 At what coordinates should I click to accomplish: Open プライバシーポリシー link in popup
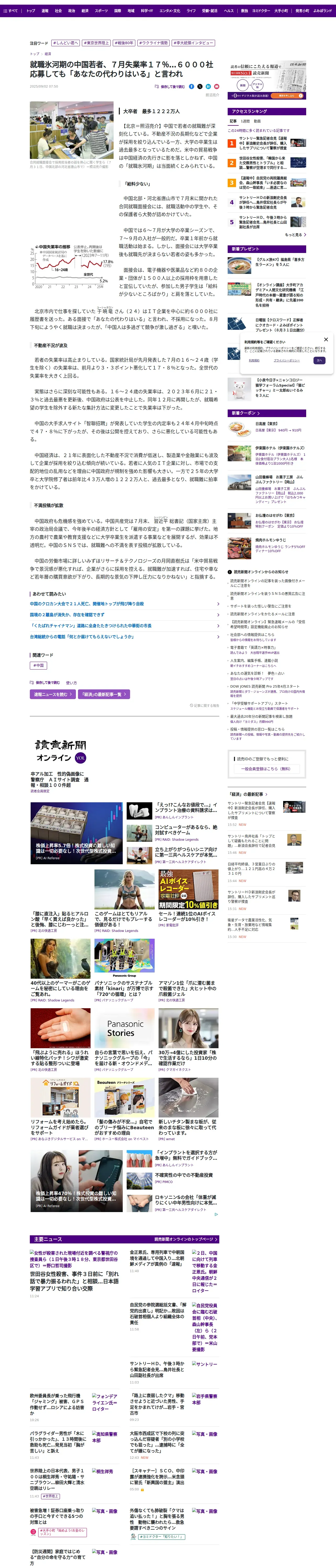287,360
